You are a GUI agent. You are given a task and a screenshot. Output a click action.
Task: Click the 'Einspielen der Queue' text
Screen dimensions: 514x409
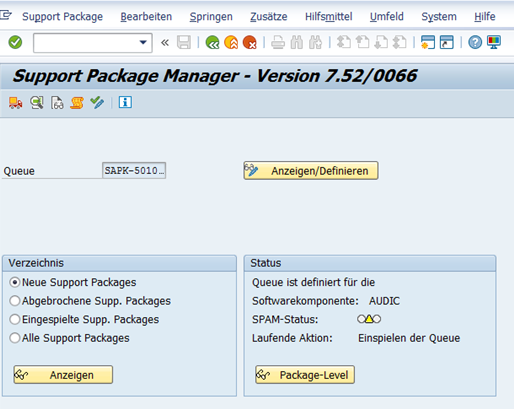click(x=409, y=338)
